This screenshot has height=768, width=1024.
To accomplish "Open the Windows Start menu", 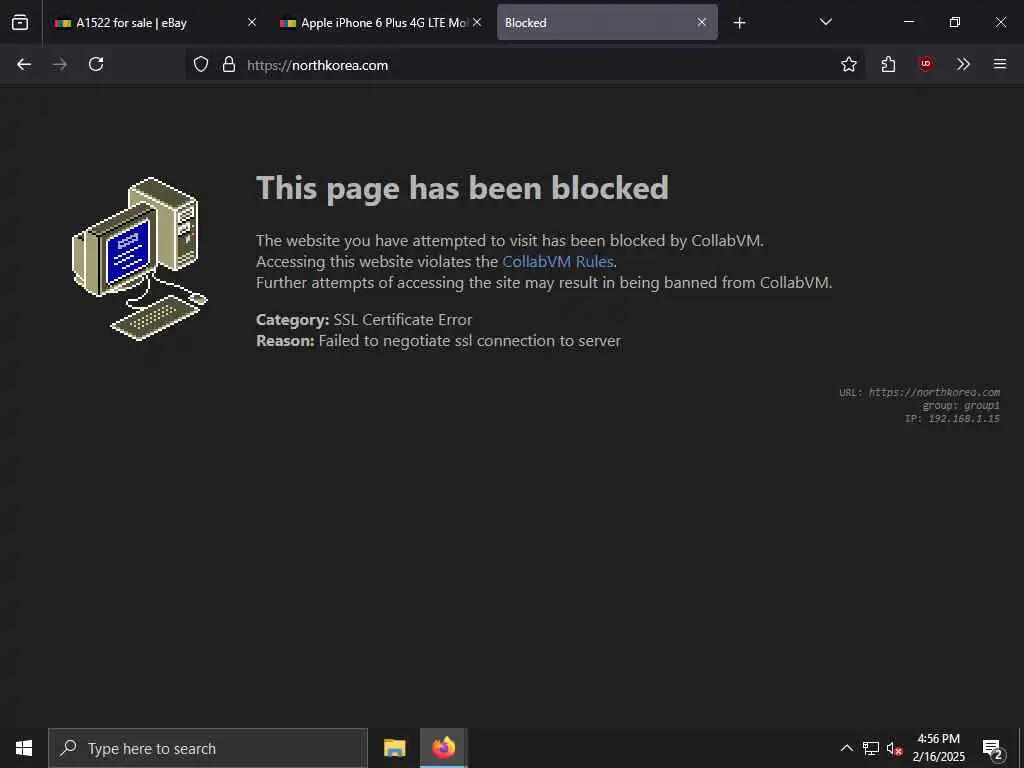I will click(24, 748).
